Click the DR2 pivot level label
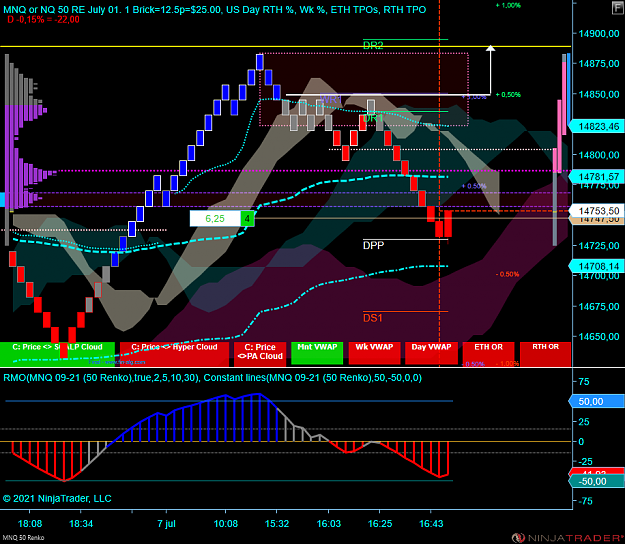625x544 pixels. (373, 45)
